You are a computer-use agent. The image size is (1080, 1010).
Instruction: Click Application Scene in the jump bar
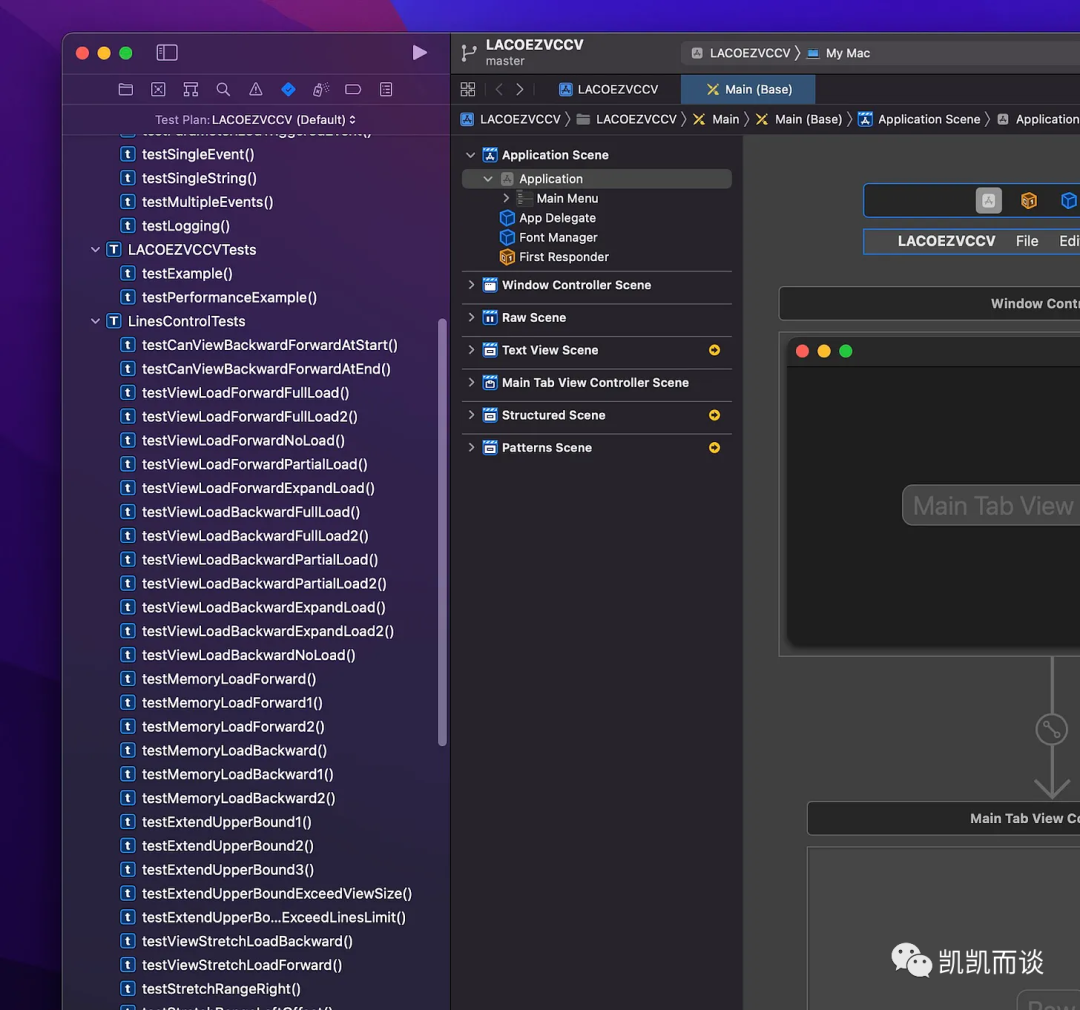coord(920,119)
